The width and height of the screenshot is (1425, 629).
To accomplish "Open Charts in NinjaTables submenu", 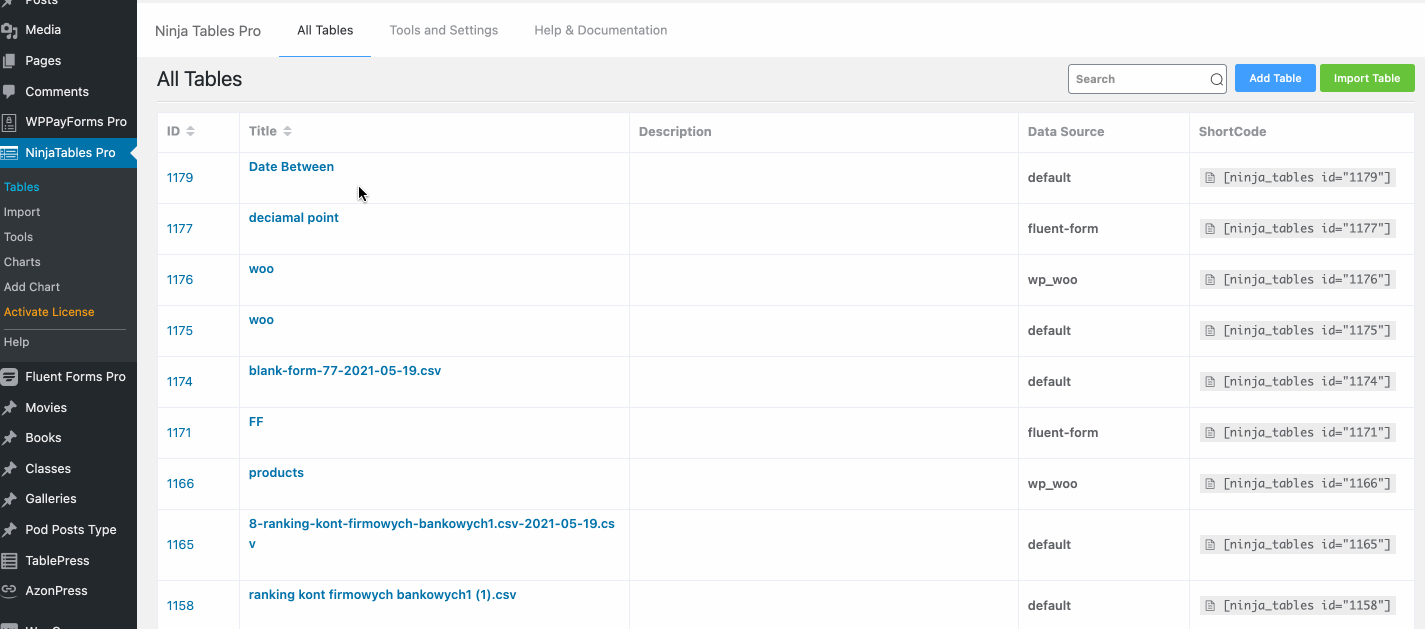I will click(x=22, y=262).
